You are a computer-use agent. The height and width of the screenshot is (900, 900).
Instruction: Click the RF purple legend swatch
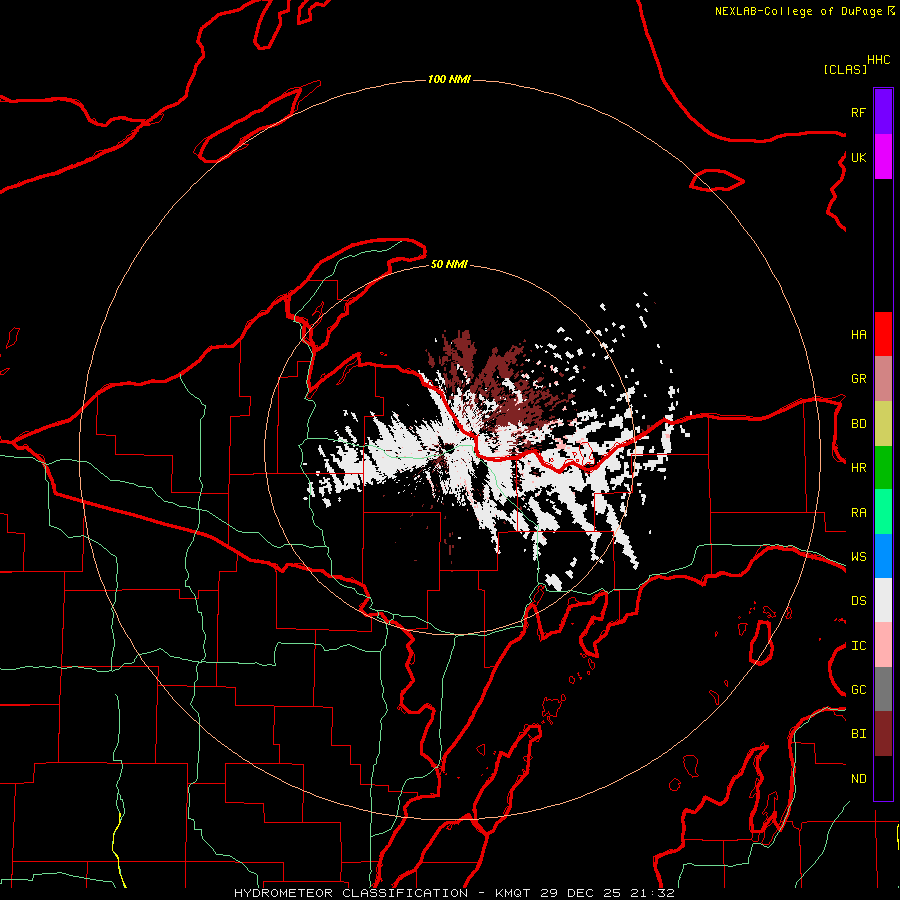[883, 112]
